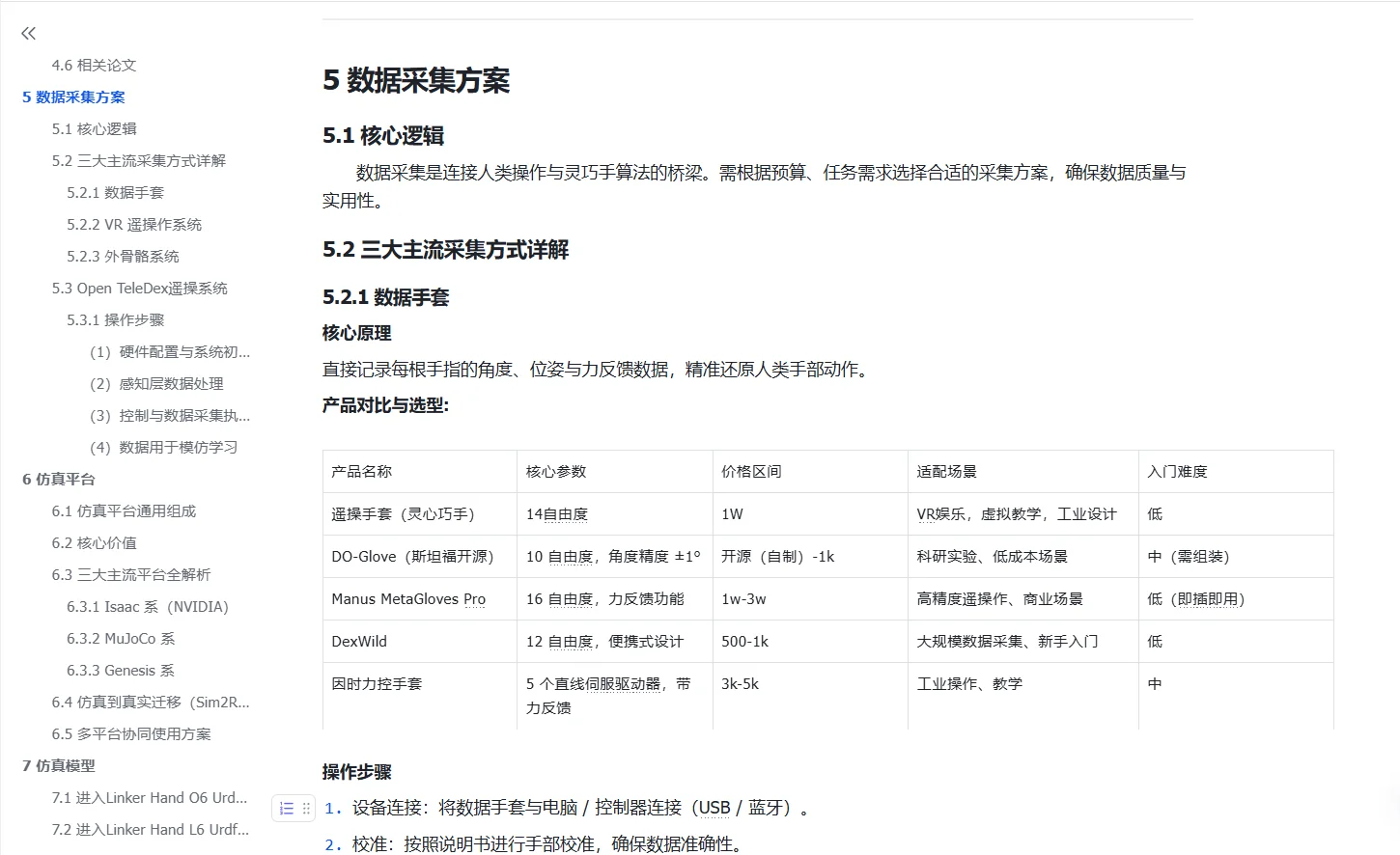The width and height of the screenshot is (1400, 855).
Task: Click 6 仿真平台 heading in sidebar
Action: point(59,479)
